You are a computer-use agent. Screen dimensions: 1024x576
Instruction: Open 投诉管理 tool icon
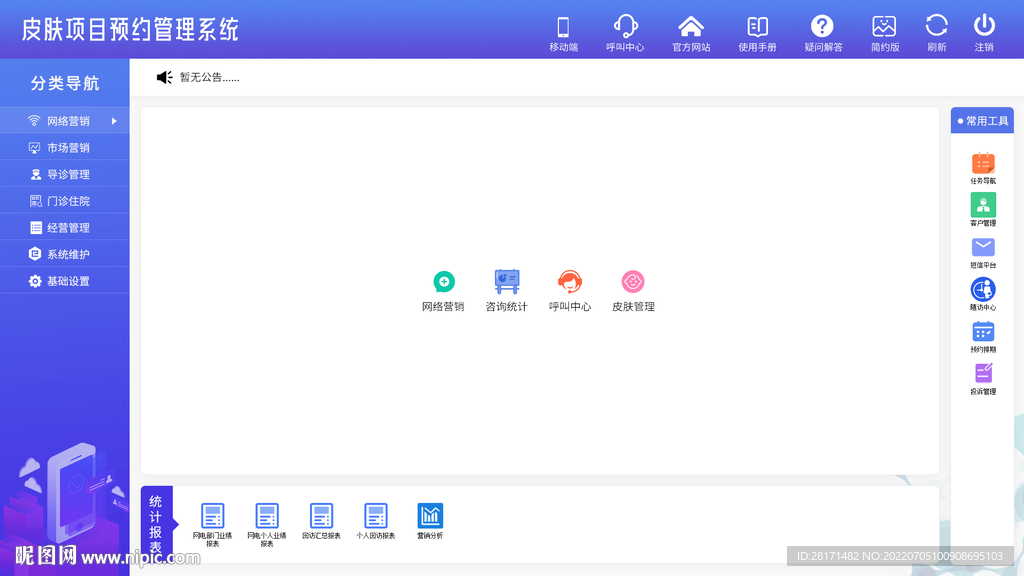[x=983, y=374]
